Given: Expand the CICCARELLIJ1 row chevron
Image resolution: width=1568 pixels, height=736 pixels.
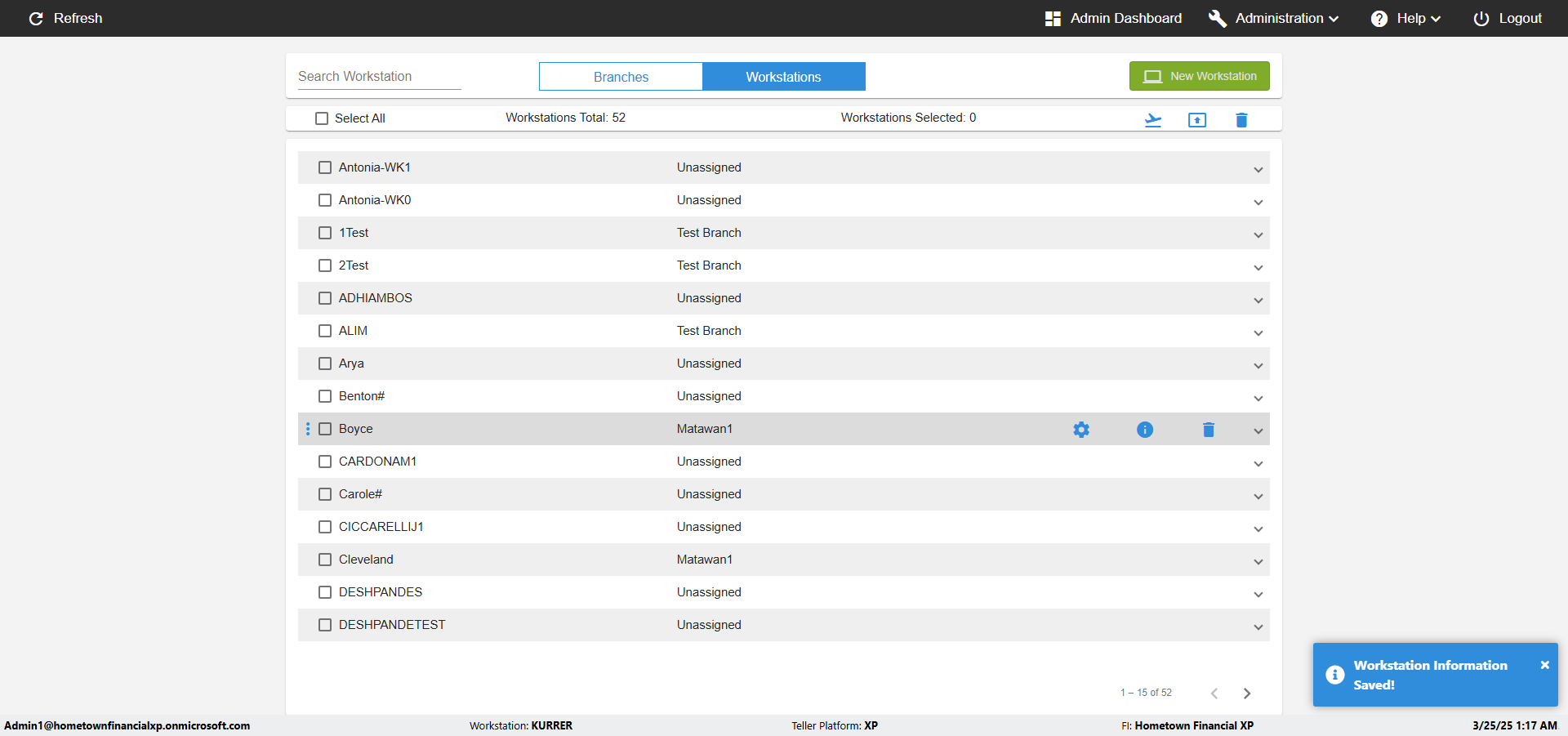Looking at the screenshot, I should [1258, 529].
